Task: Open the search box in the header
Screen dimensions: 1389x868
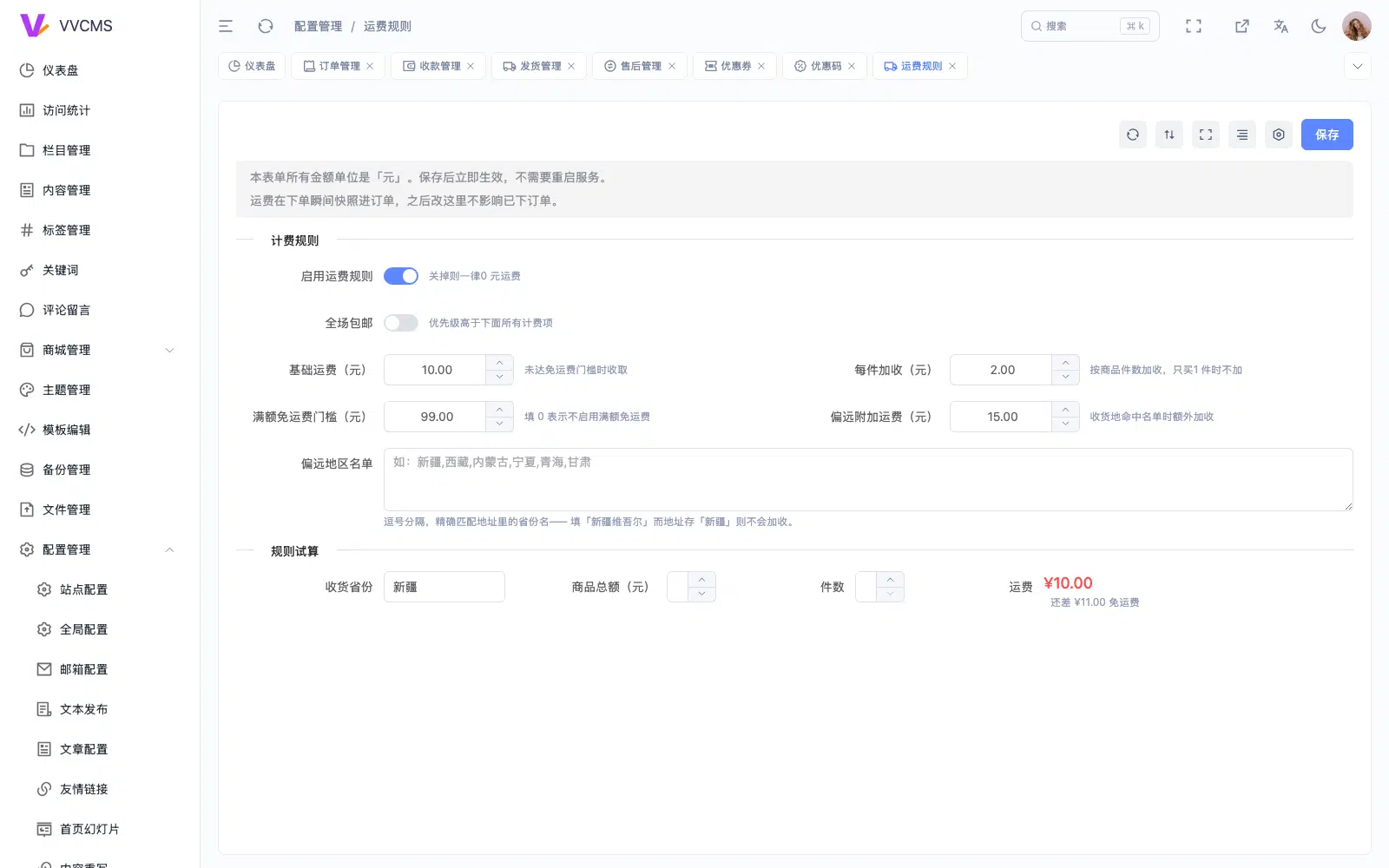Action: pos(1089,26)
